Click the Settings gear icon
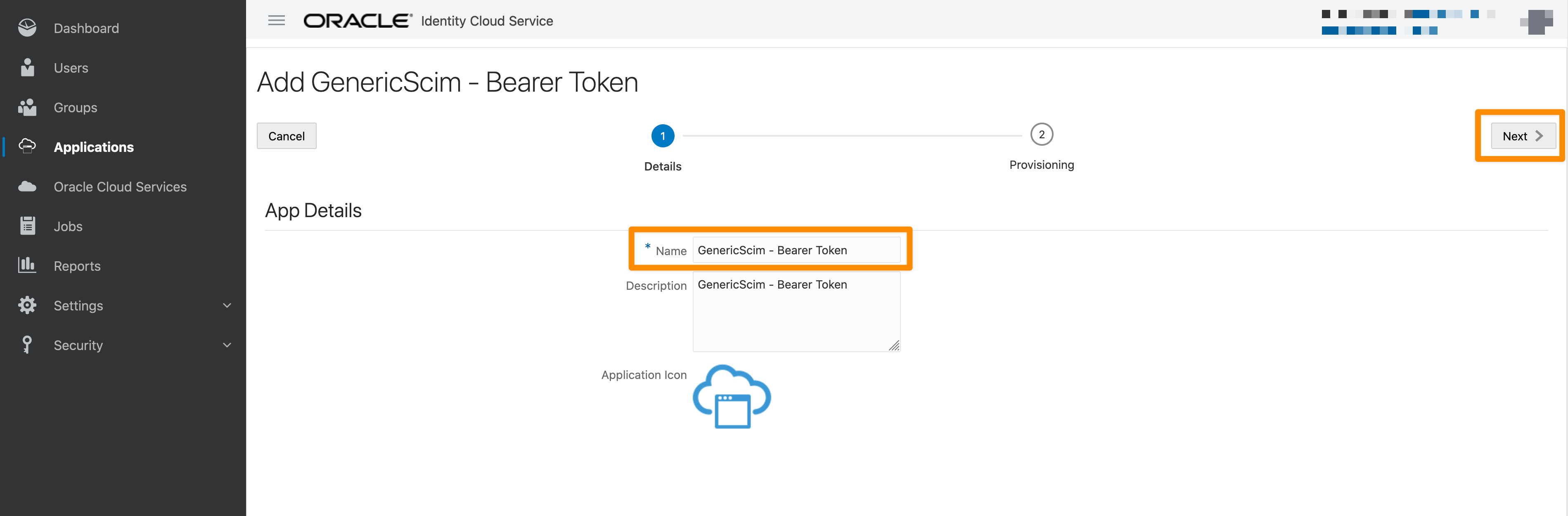Viewport: 1568px width, 516px height. click(x=27, y=305)
